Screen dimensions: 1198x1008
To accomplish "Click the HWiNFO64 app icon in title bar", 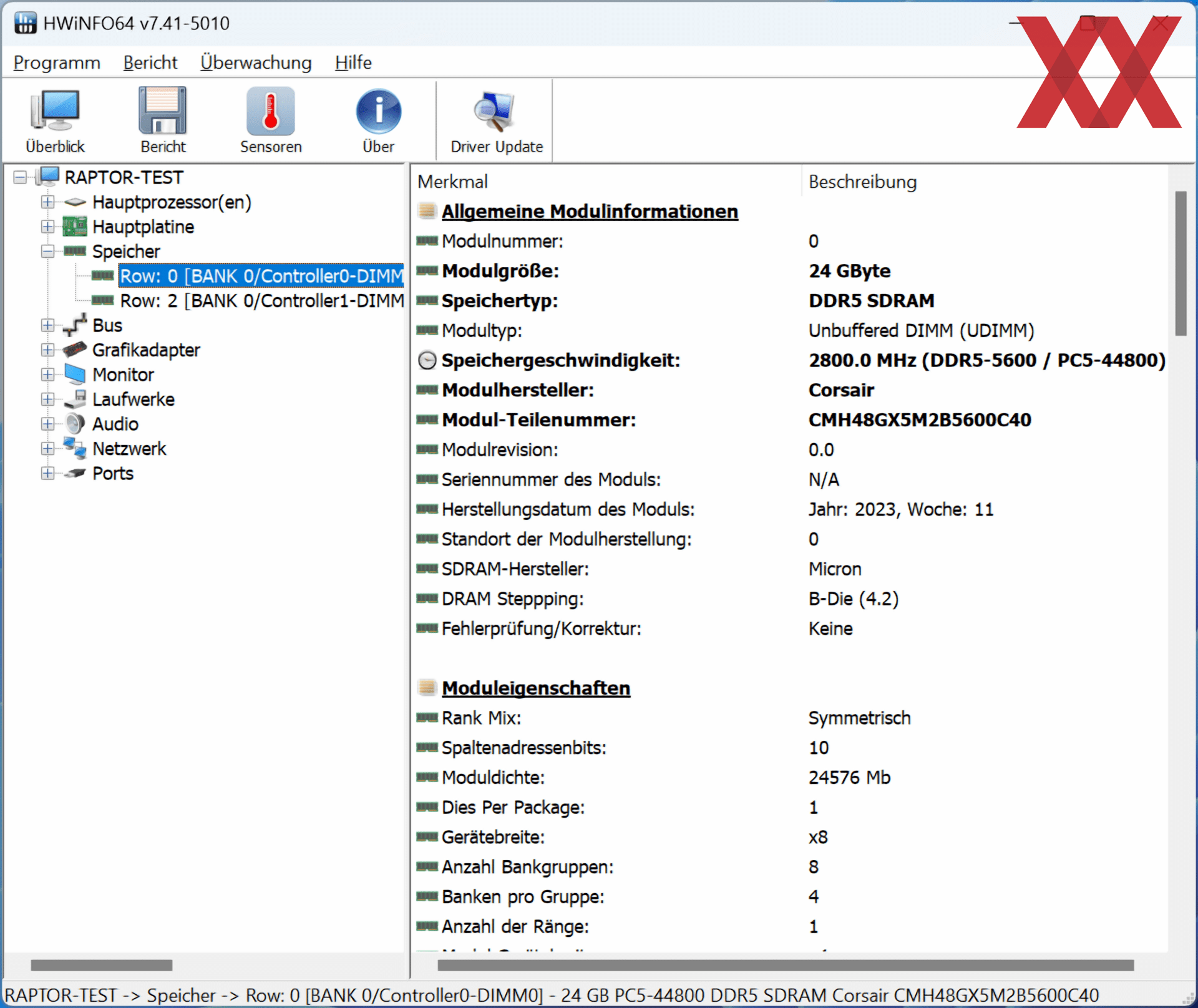I will 26,23.
